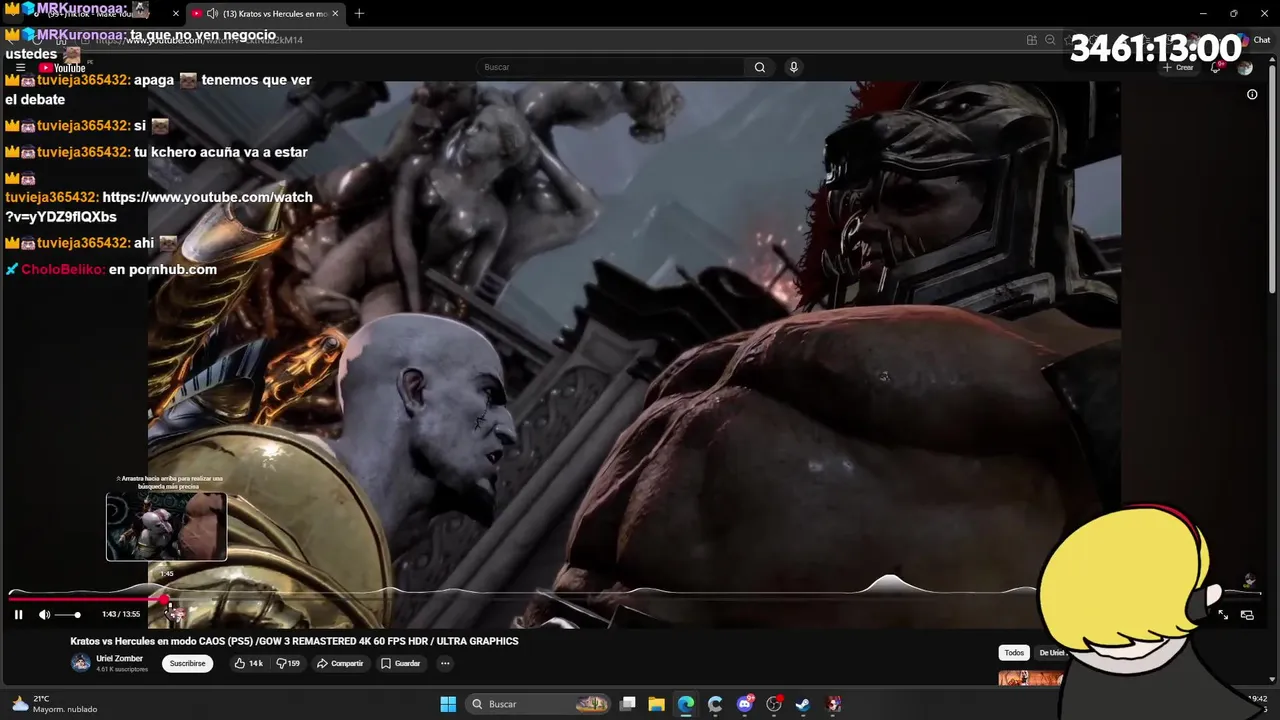Viewport: 1280px width, 720px height.
Task: Click the 1:43 / 13:55 time display
Action: tap(121, 614)
